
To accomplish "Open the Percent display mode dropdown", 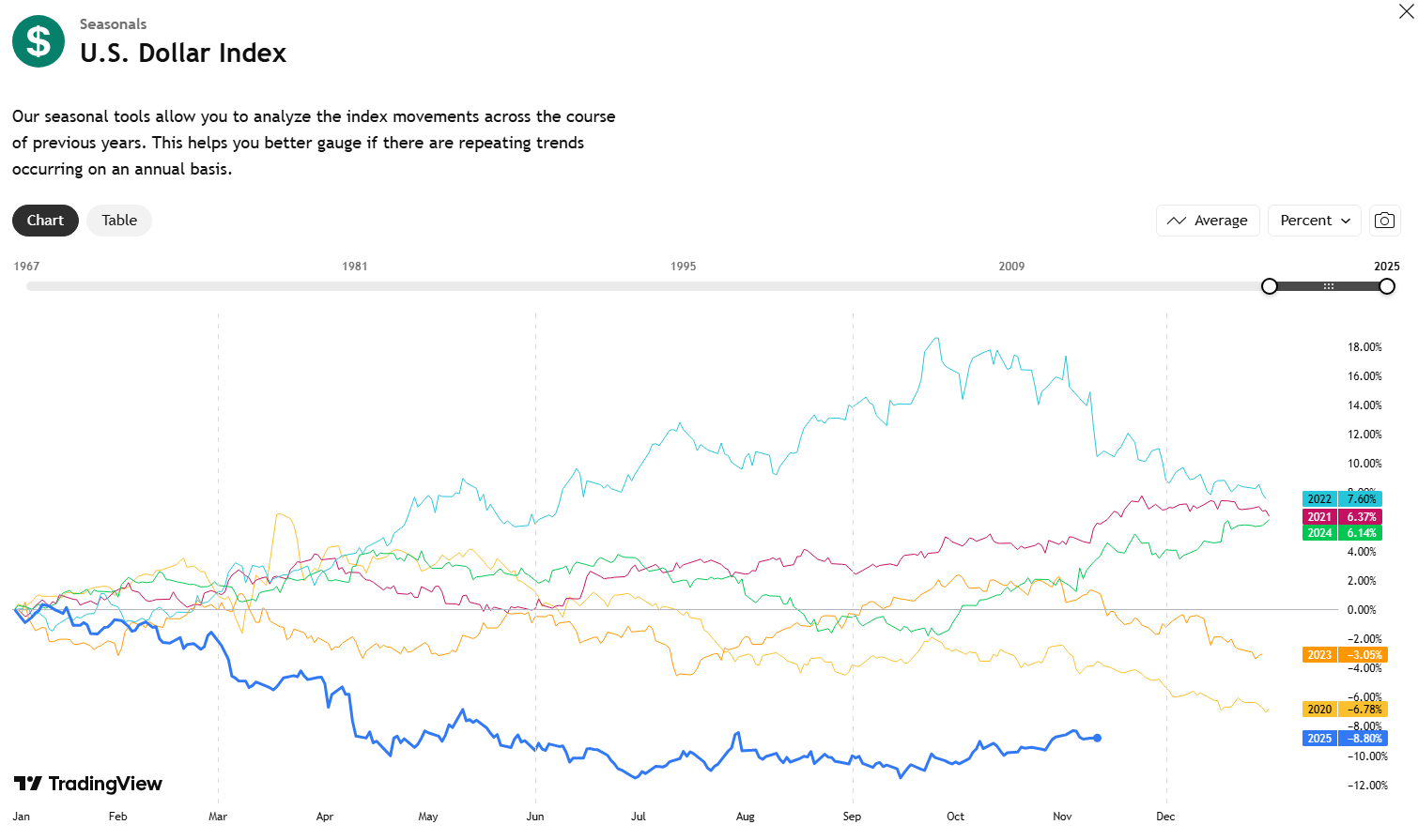I will click(1314, 220).
